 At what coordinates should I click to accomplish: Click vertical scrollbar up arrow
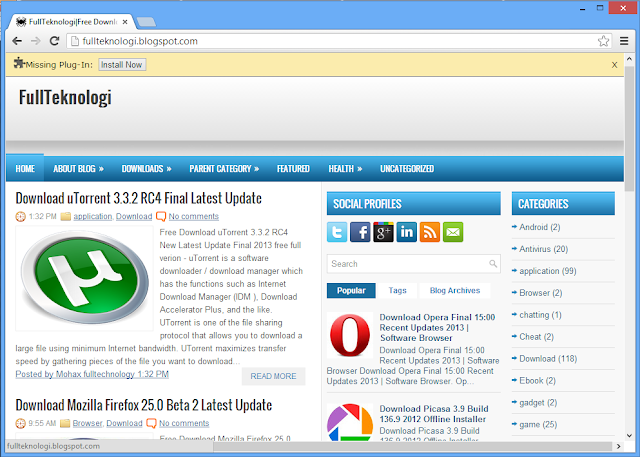coord(629,59)
